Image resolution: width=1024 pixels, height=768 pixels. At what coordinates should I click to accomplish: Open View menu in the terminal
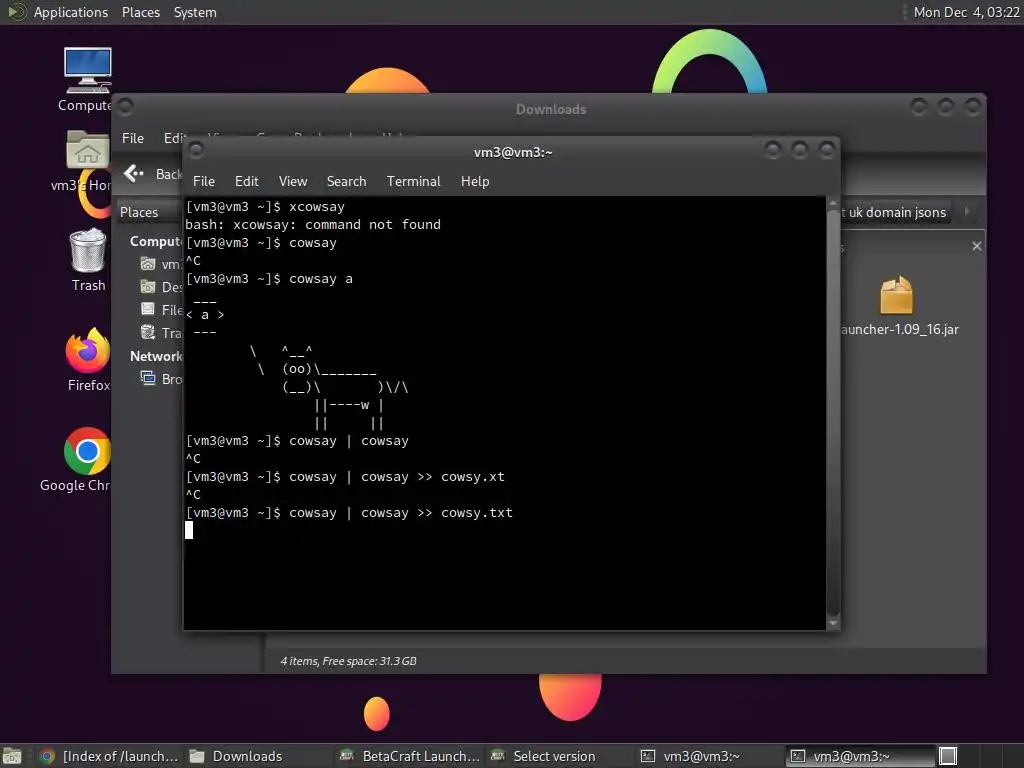coord(293,182)
